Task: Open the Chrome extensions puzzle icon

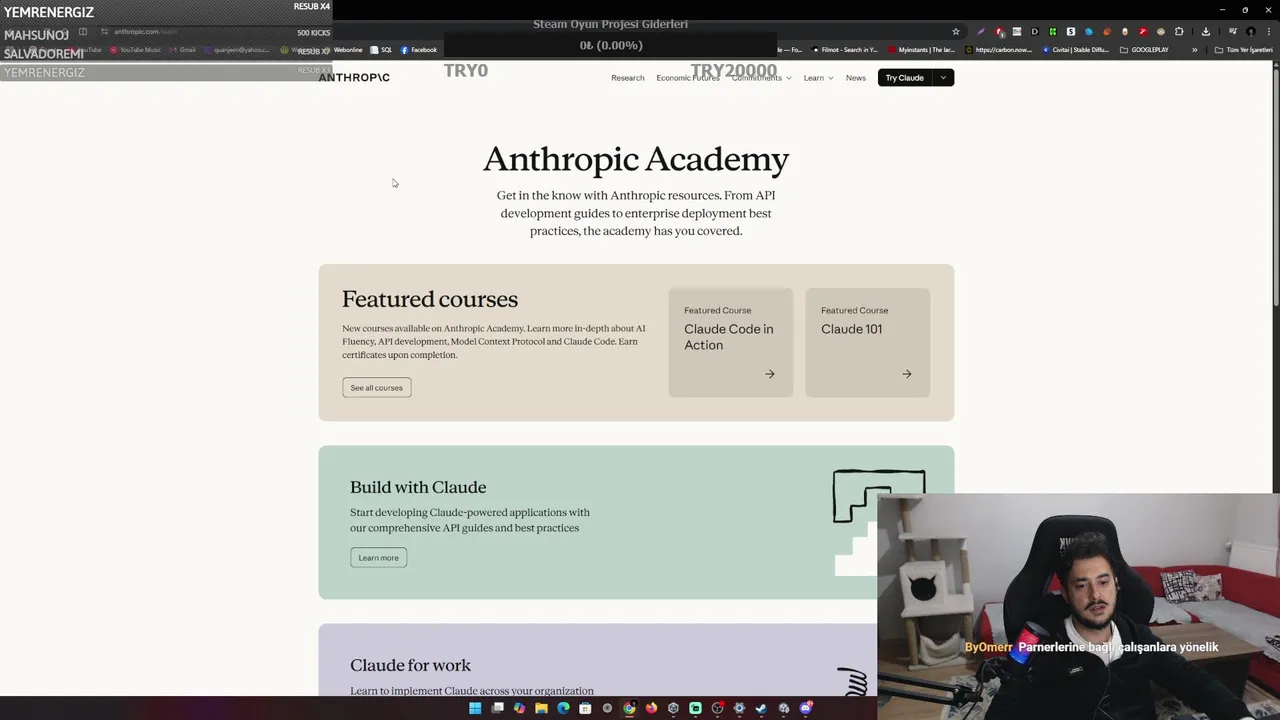Action: pos(1179,31)
